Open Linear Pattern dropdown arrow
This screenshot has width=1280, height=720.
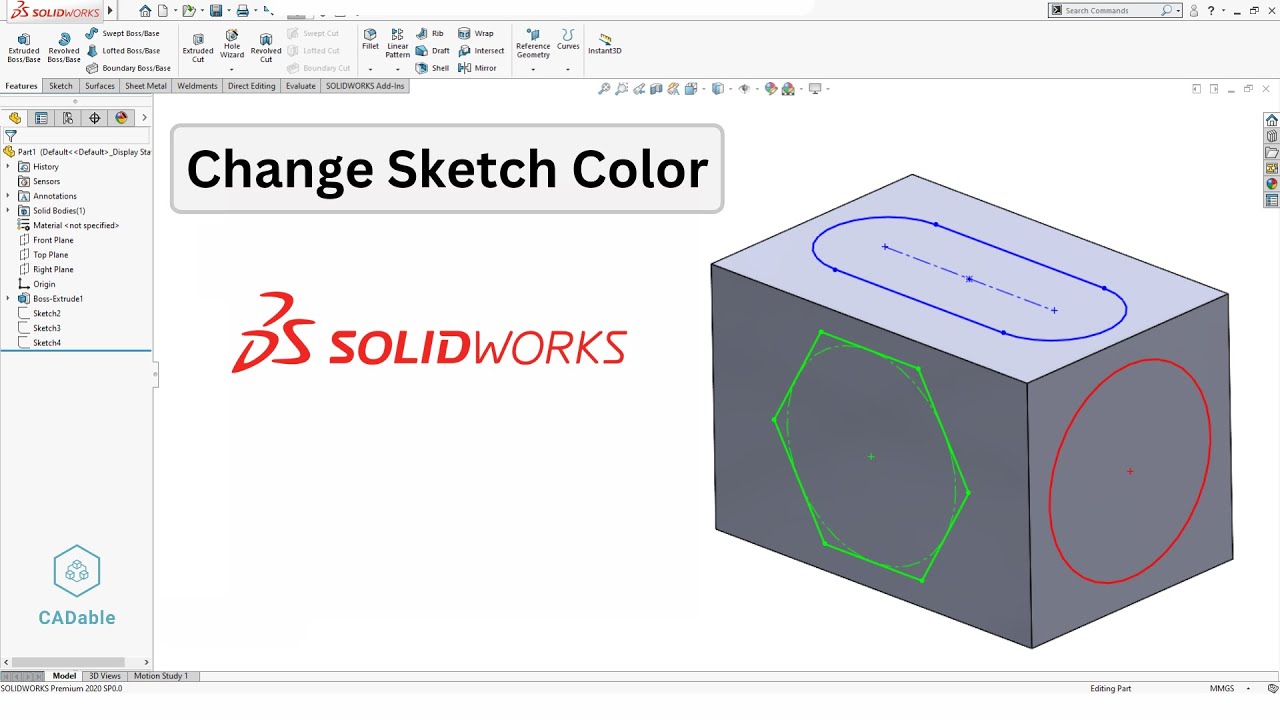(x=398, y=69)
